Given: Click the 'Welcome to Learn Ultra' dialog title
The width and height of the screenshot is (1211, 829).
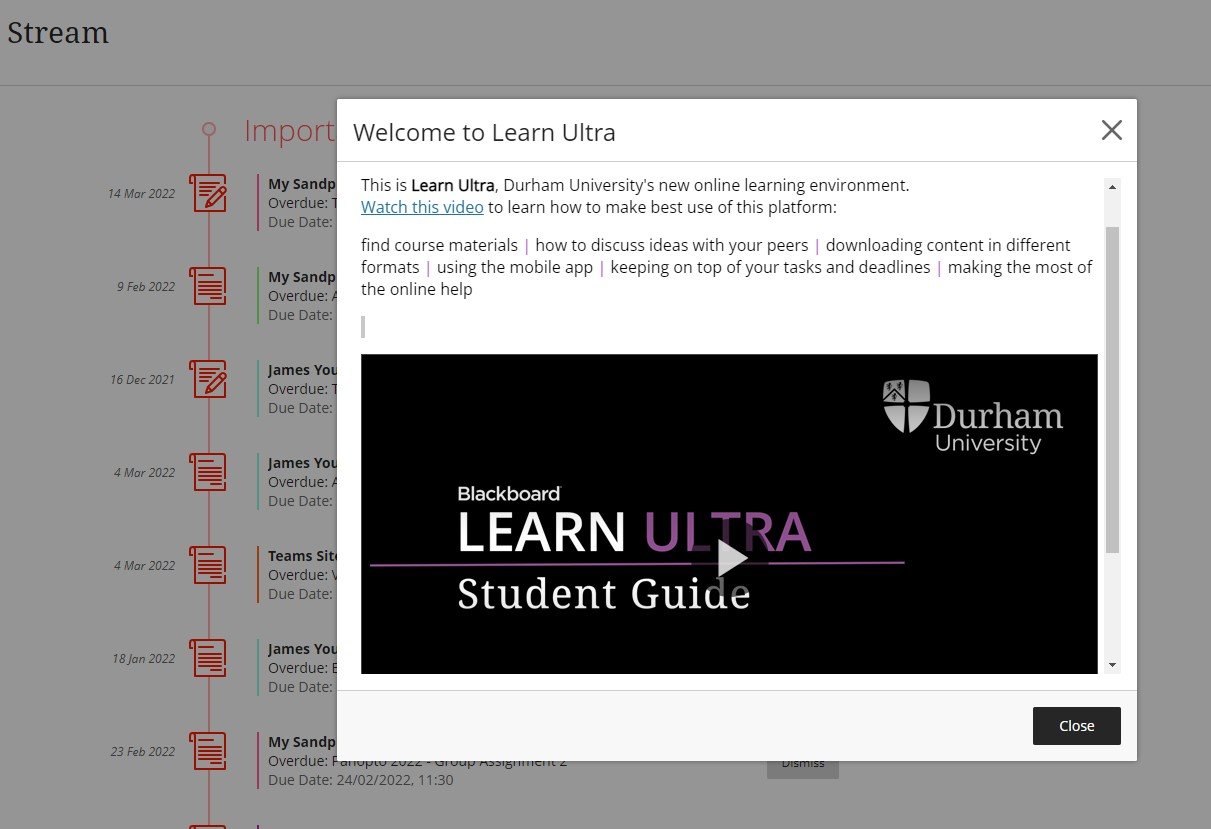Looking at the screenshot, I should pyautogui.click(x=484, y=132).
